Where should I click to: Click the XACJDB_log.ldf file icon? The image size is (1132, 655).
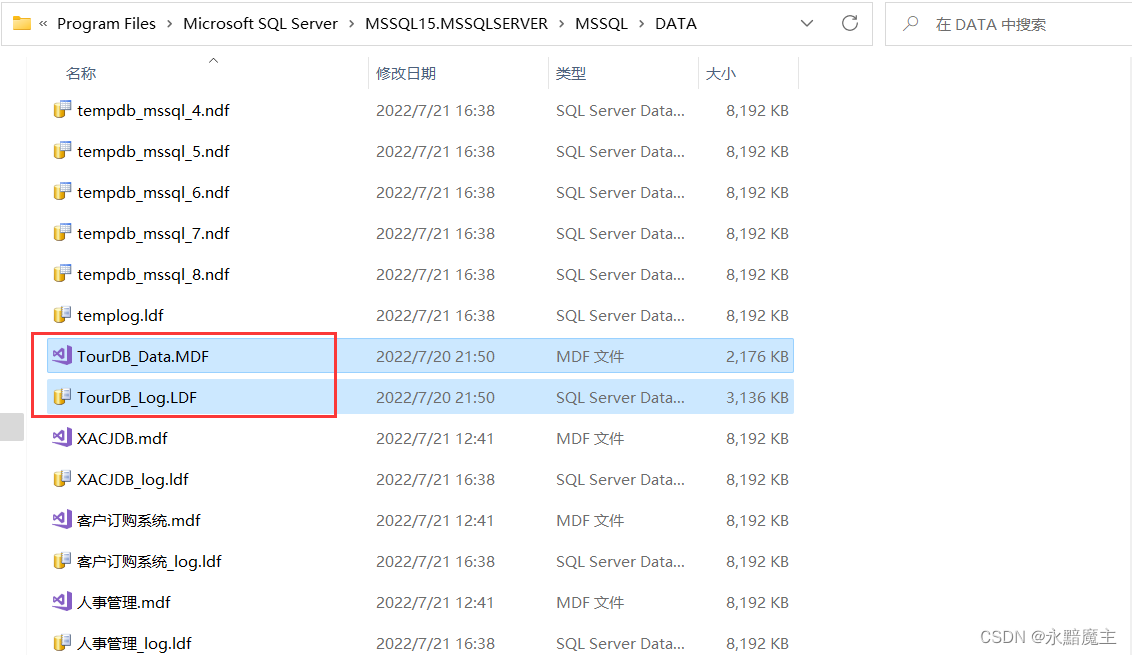(62, 479)
